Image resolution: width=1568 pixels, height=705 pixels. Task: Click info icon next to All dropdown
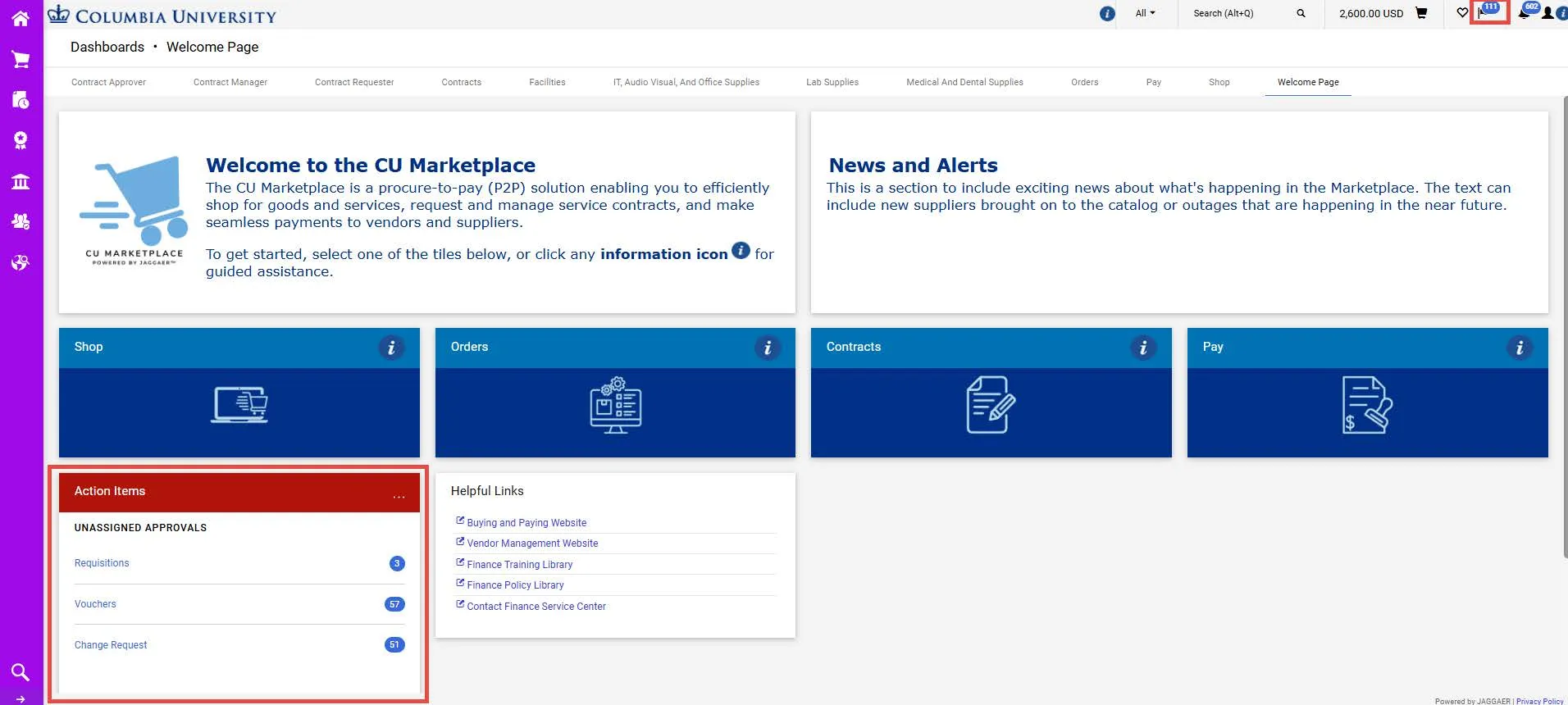(x=1107, y=13)
